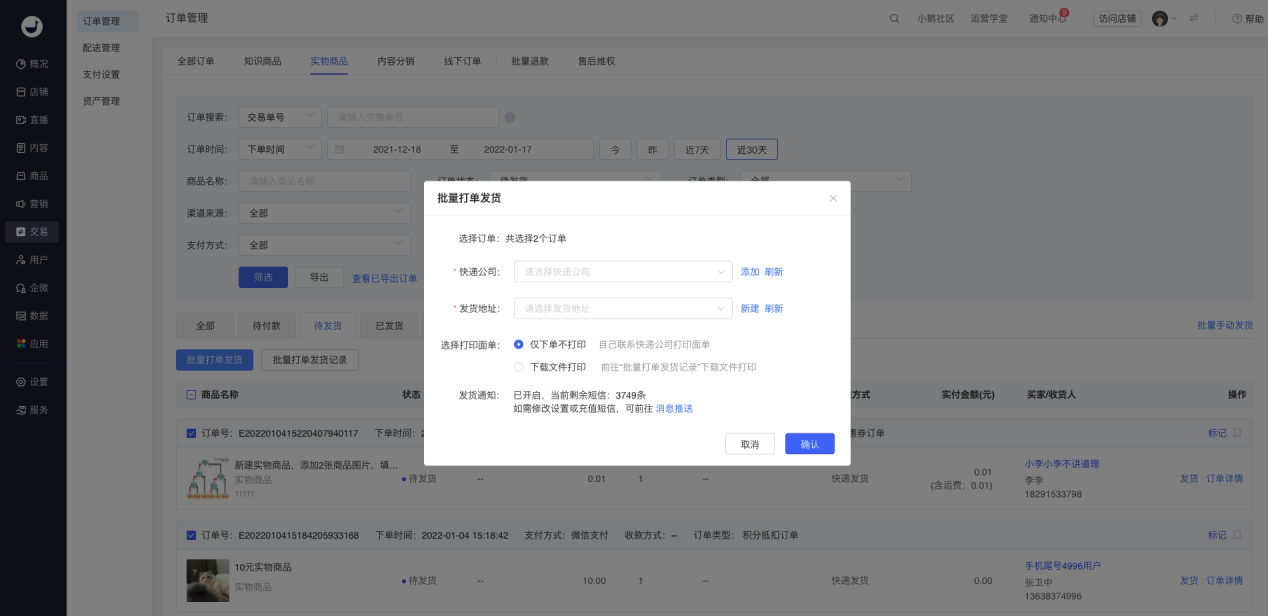Uncheck order E2022010415184205933168 checkbox

click(191, 535)
